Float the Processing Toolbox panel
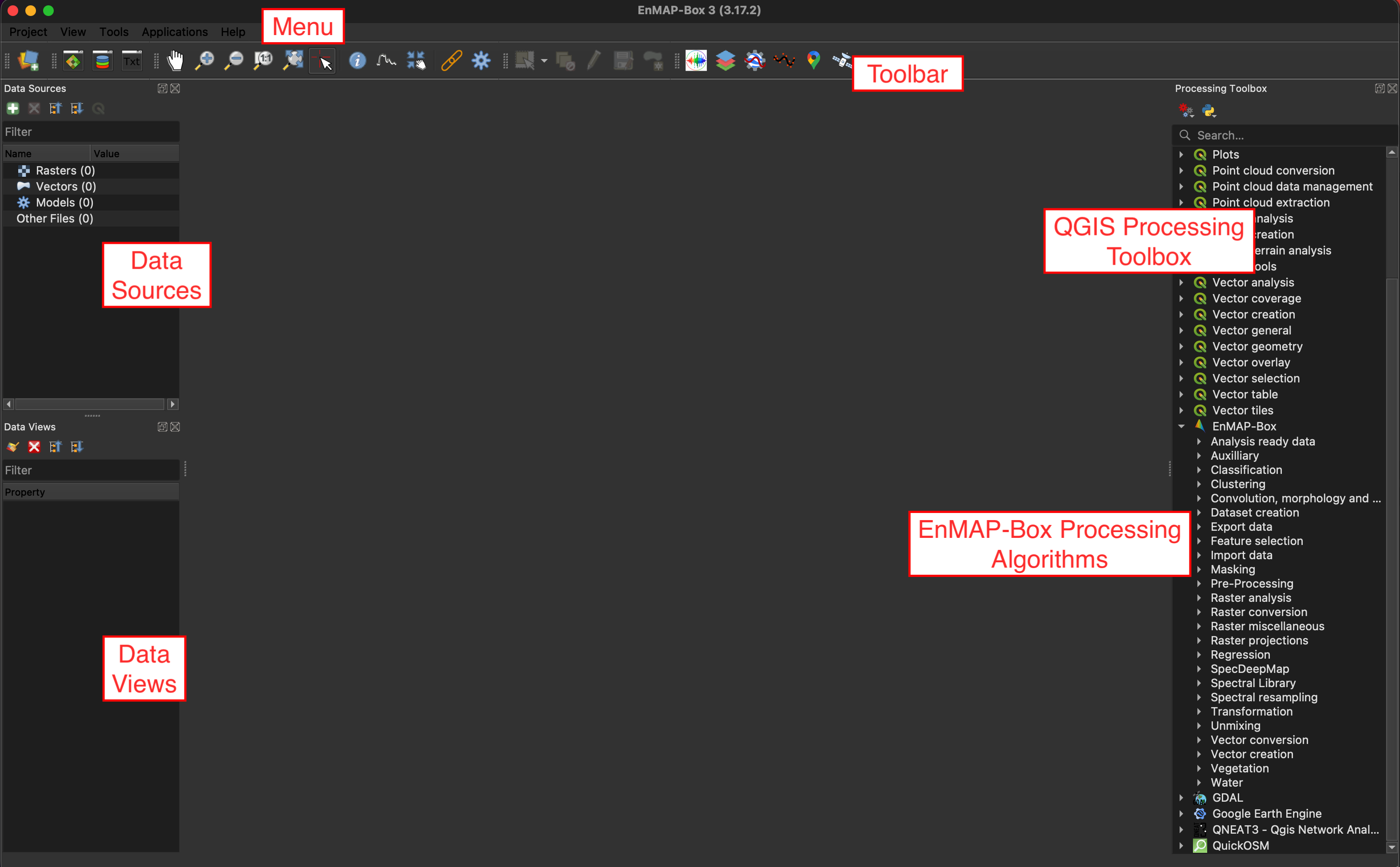Viewport: 1400px width, 867px height. [x=1380, y=88]
